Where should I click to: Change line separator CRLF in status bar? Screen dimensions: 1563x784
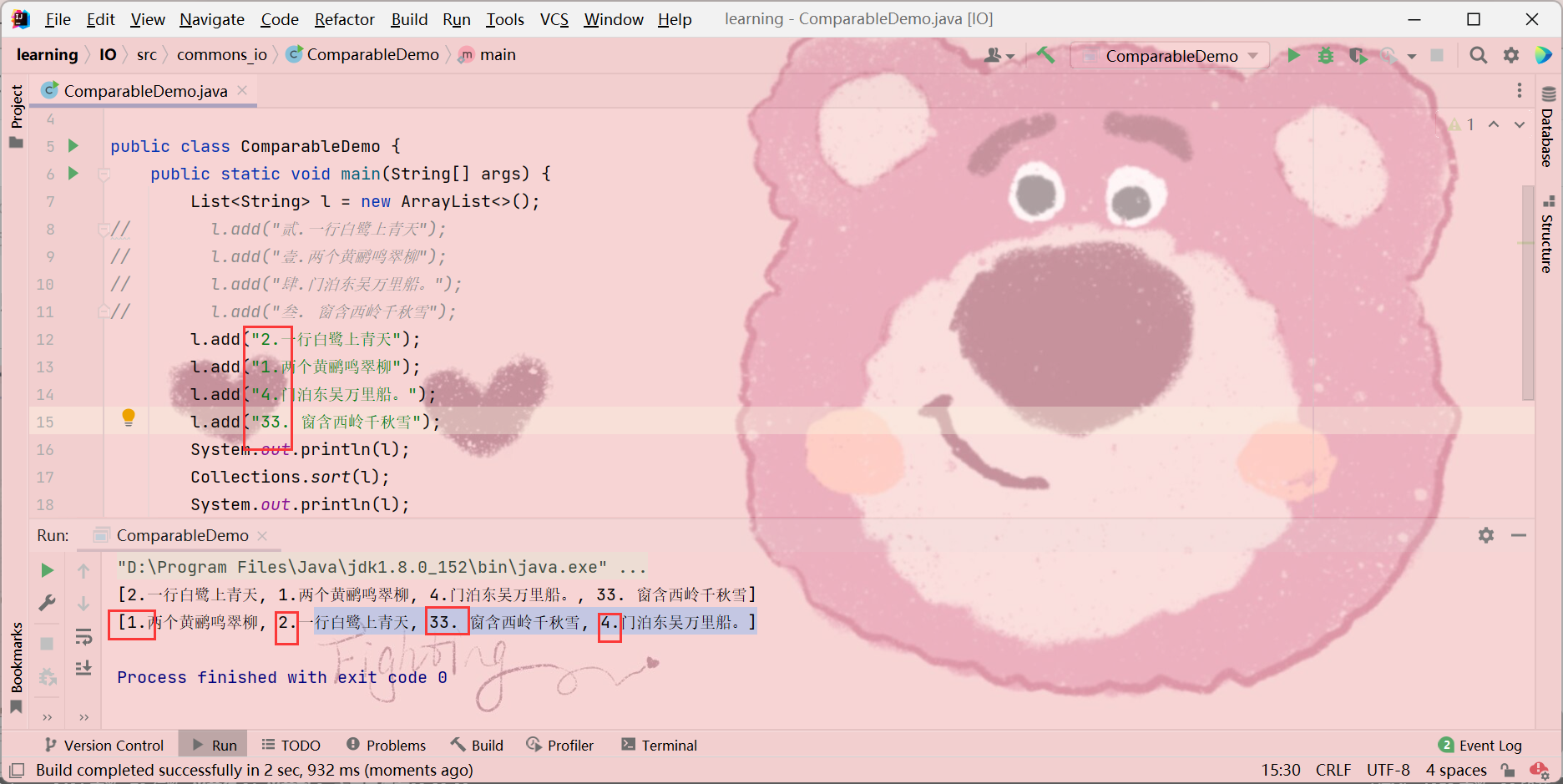pyautogui.click(x=1333, y=770)
